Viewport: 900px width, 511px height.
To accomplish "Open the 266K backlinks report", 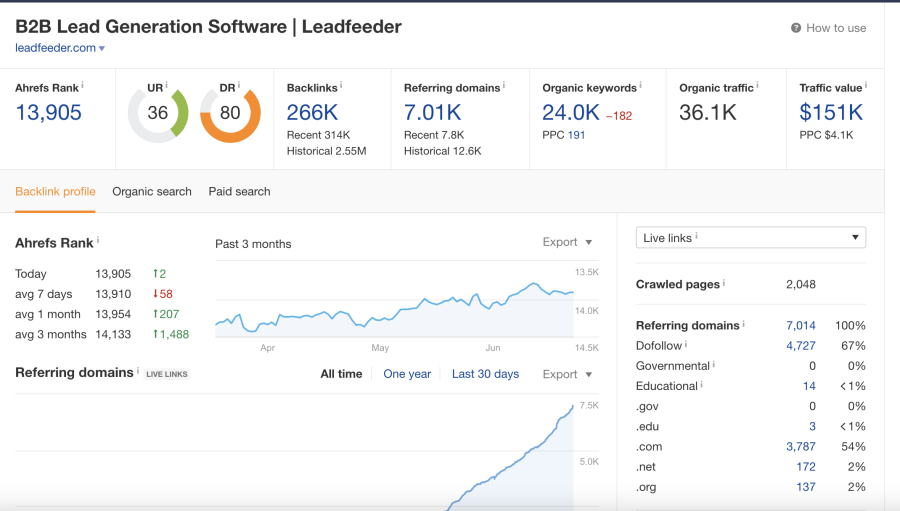I will tap(312, 113).
